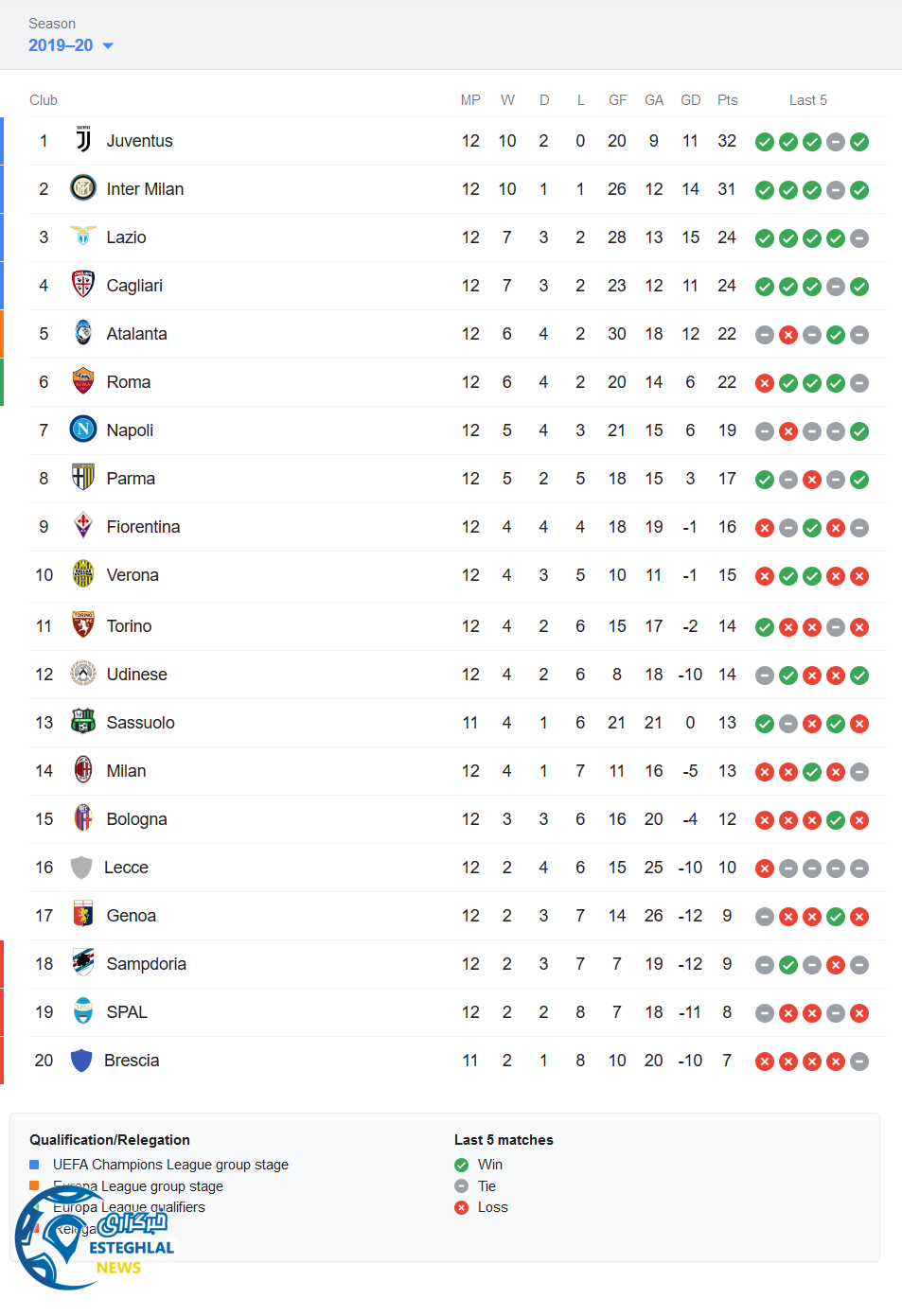The width and height of the screenshot is (902, 1316).
Task: Click the GD column header
Action: coord(691,100)
